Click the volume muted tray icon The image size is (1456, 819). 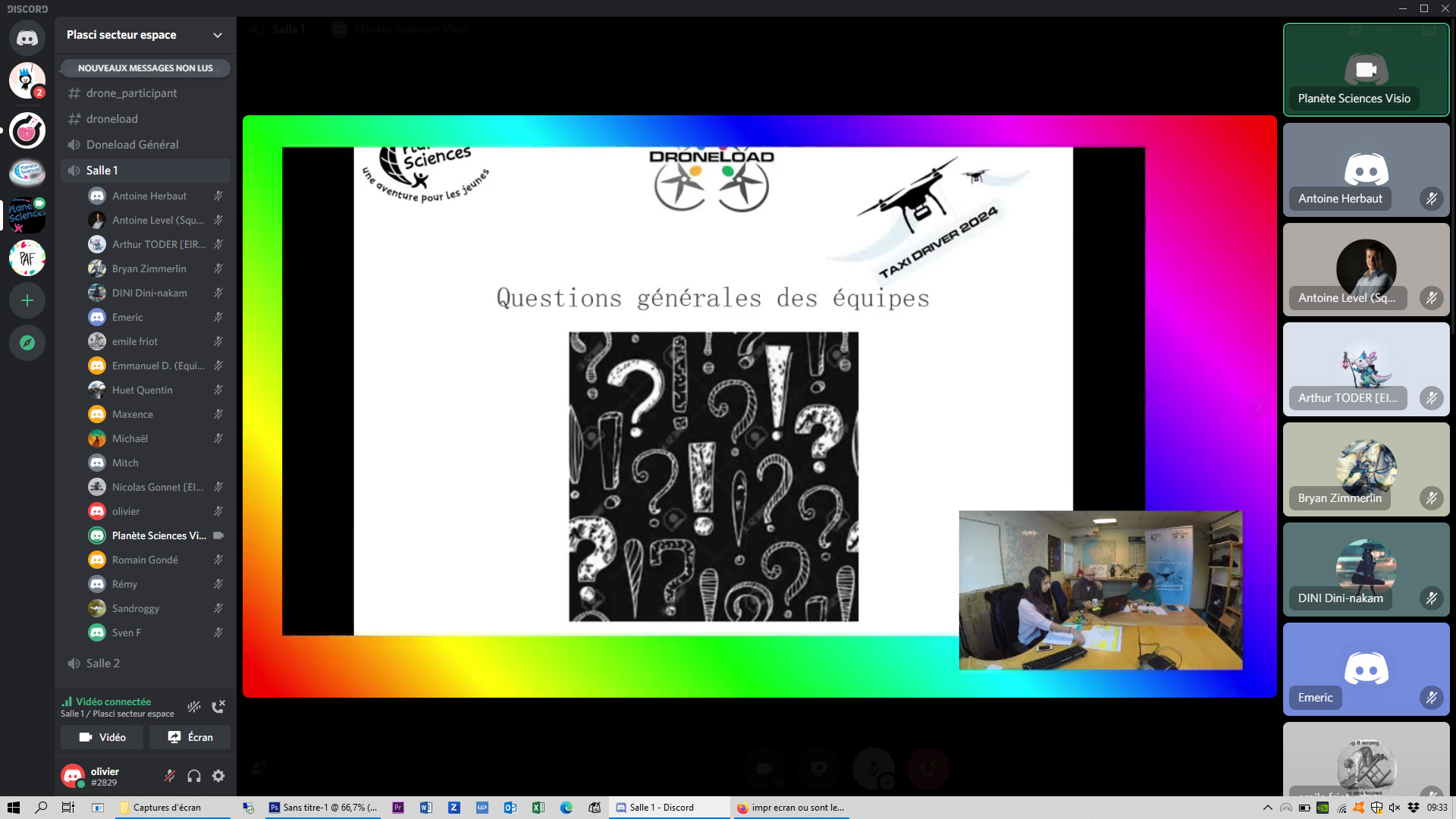pyautogui.click(x=1395, y=808)
